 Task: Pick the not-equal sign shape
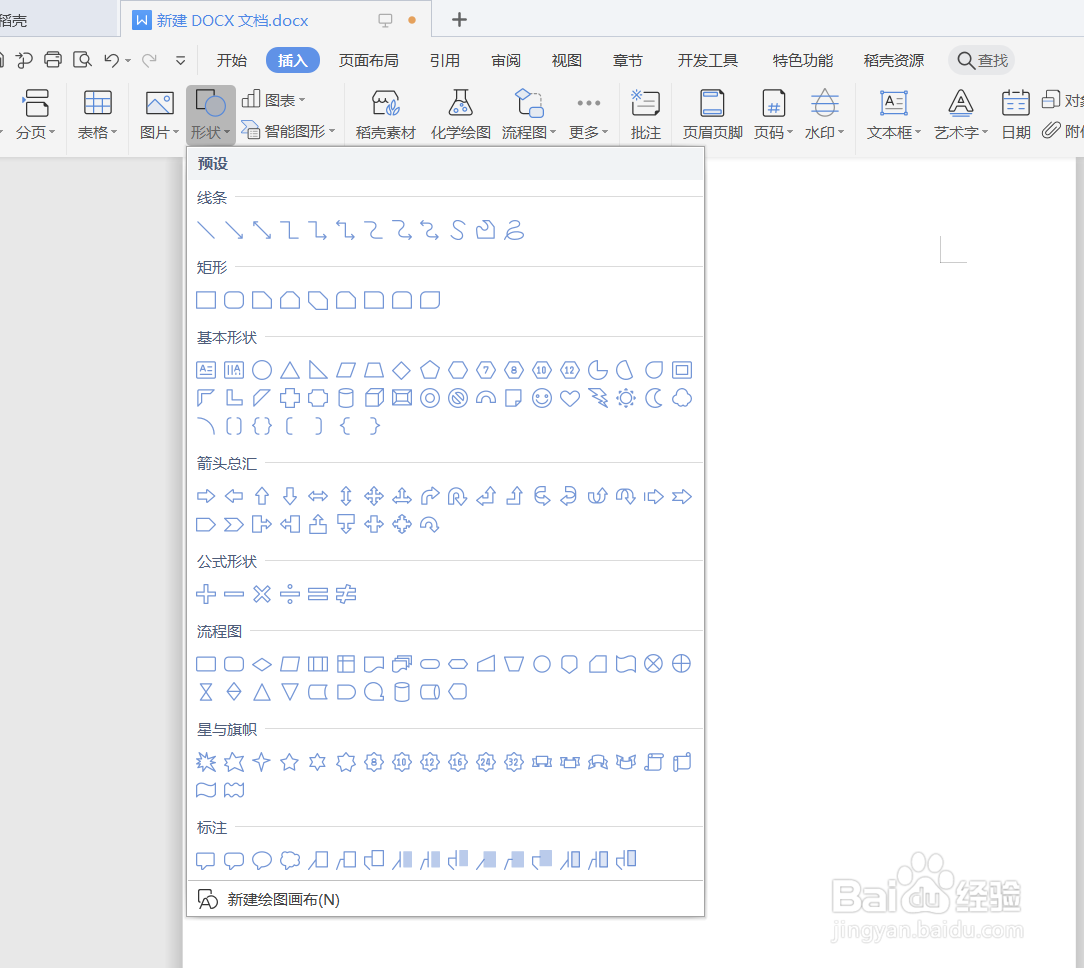point(346,594)
